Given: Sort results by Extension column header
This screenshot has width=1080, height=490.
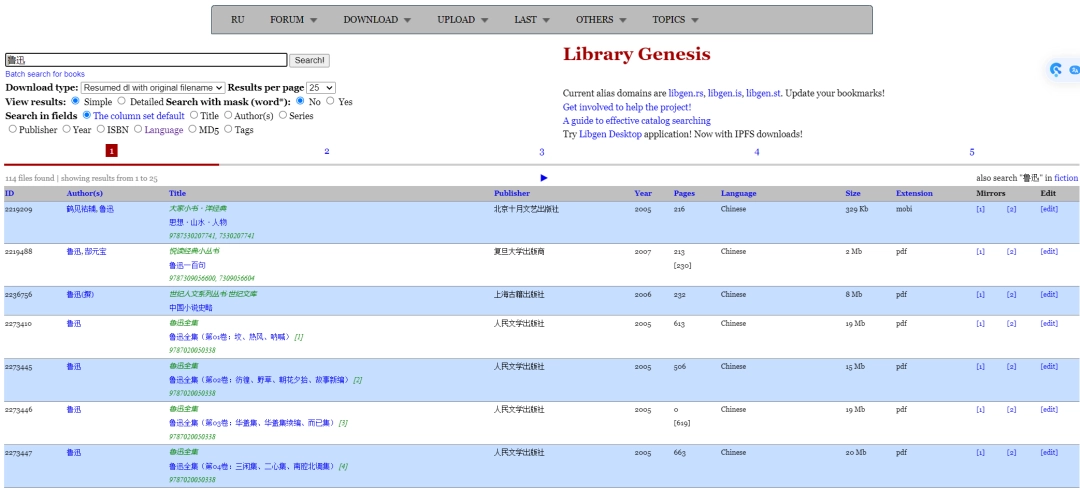Looking at the screenshot, I should coord(914,194).
